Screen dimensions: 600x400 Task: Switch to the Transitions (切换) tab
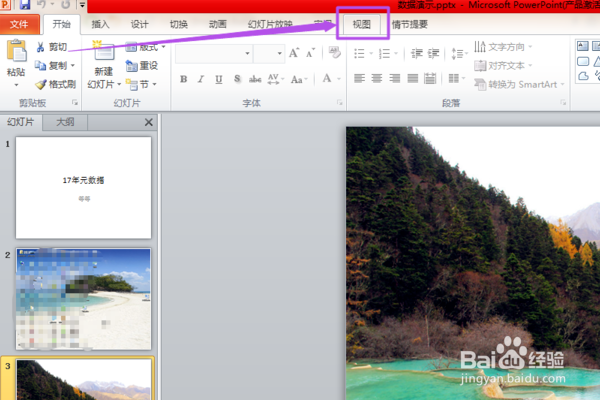[x=179, y=24]
